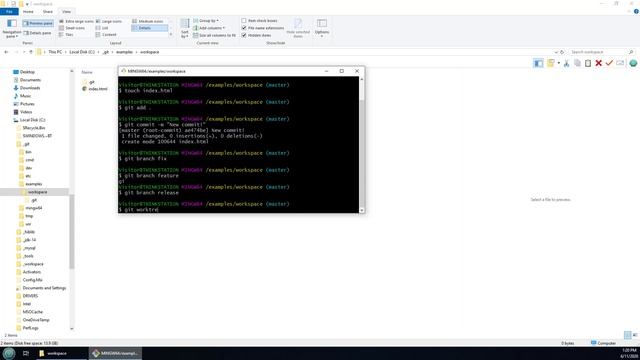Select Music in navigation tree
The height and width of the screenshot is (360, 640).
[25, 96]
